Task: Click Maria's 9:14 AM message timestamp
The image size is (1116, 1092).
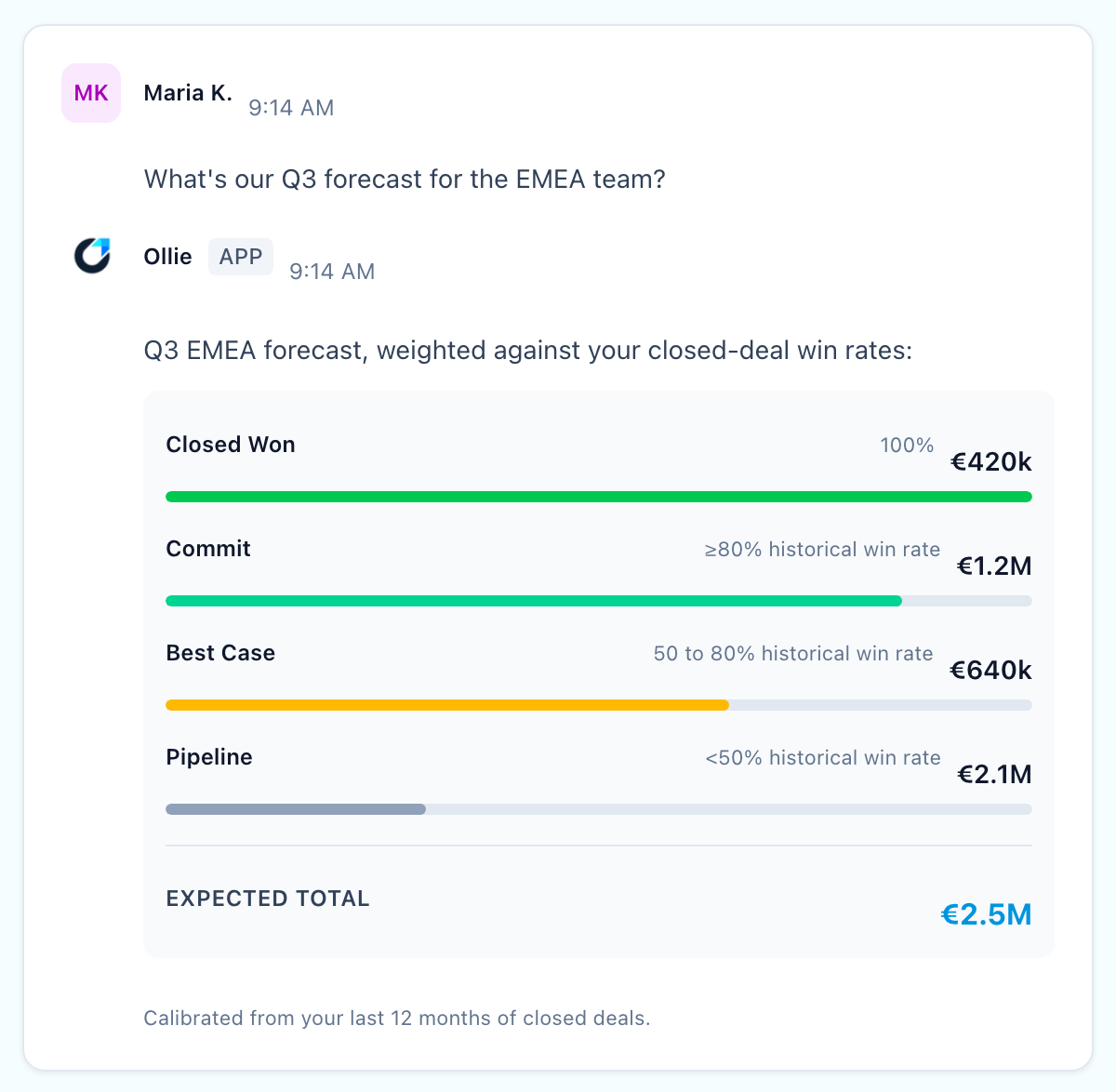Action: pyautogui.click(x=291, y=108)
